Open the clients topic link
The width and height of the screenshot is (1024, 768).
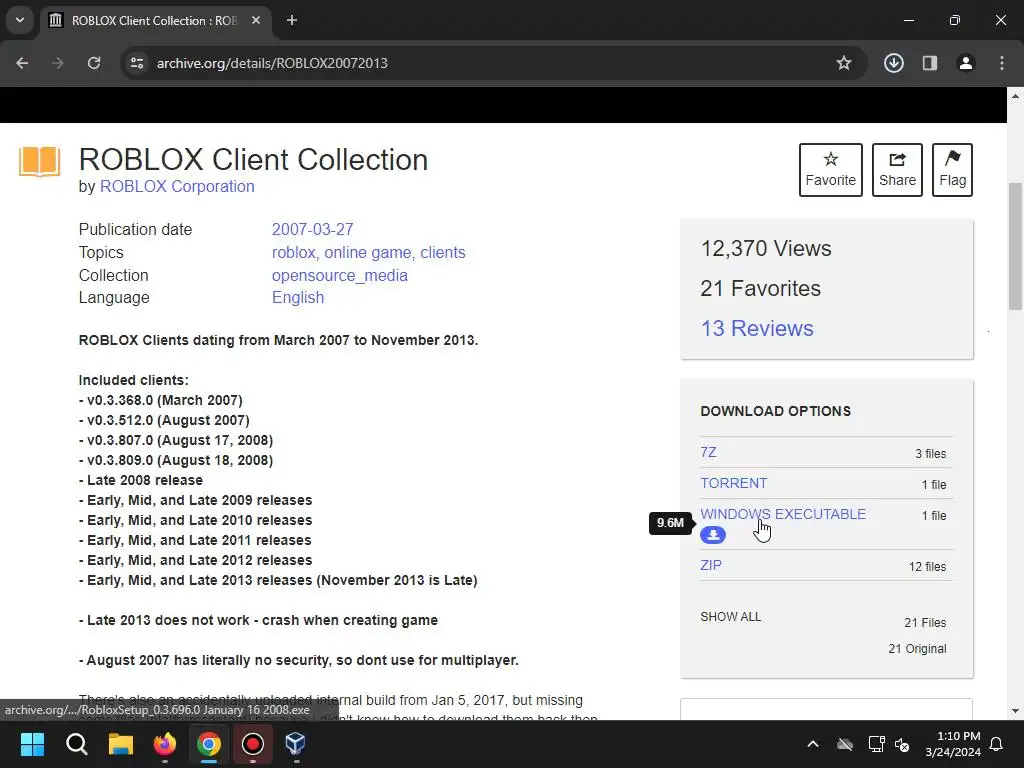[x=443, y=252]
